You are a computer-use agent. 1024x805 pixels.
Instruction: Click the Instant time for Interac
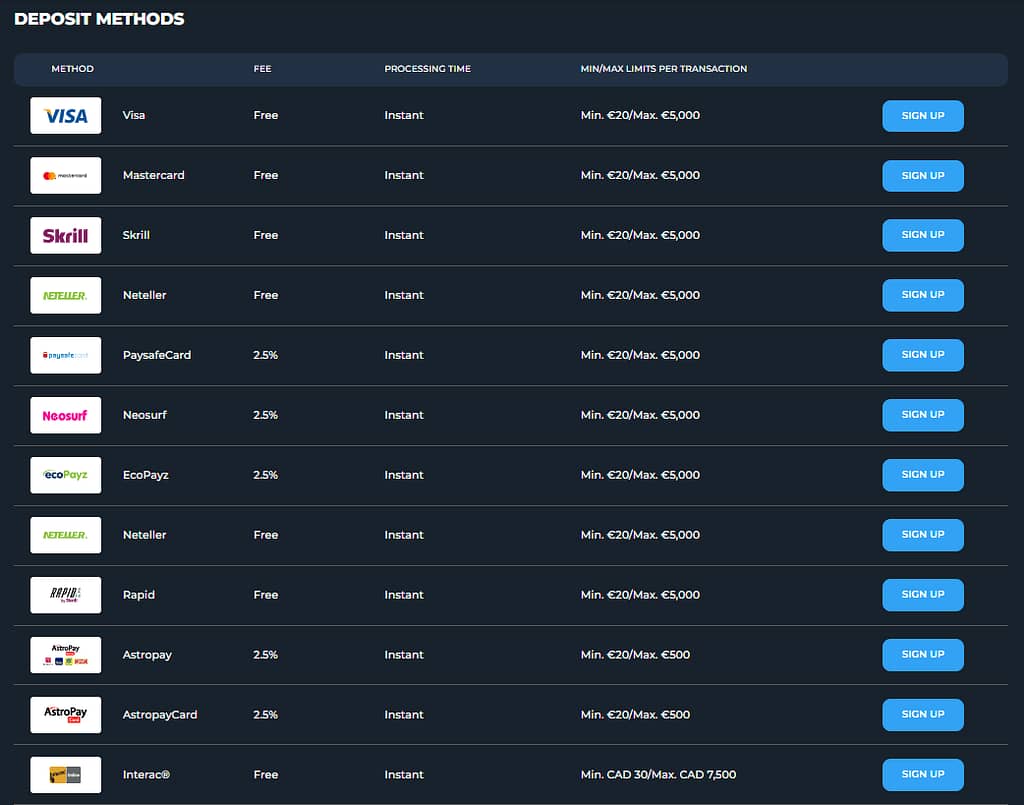coord(404,774)
